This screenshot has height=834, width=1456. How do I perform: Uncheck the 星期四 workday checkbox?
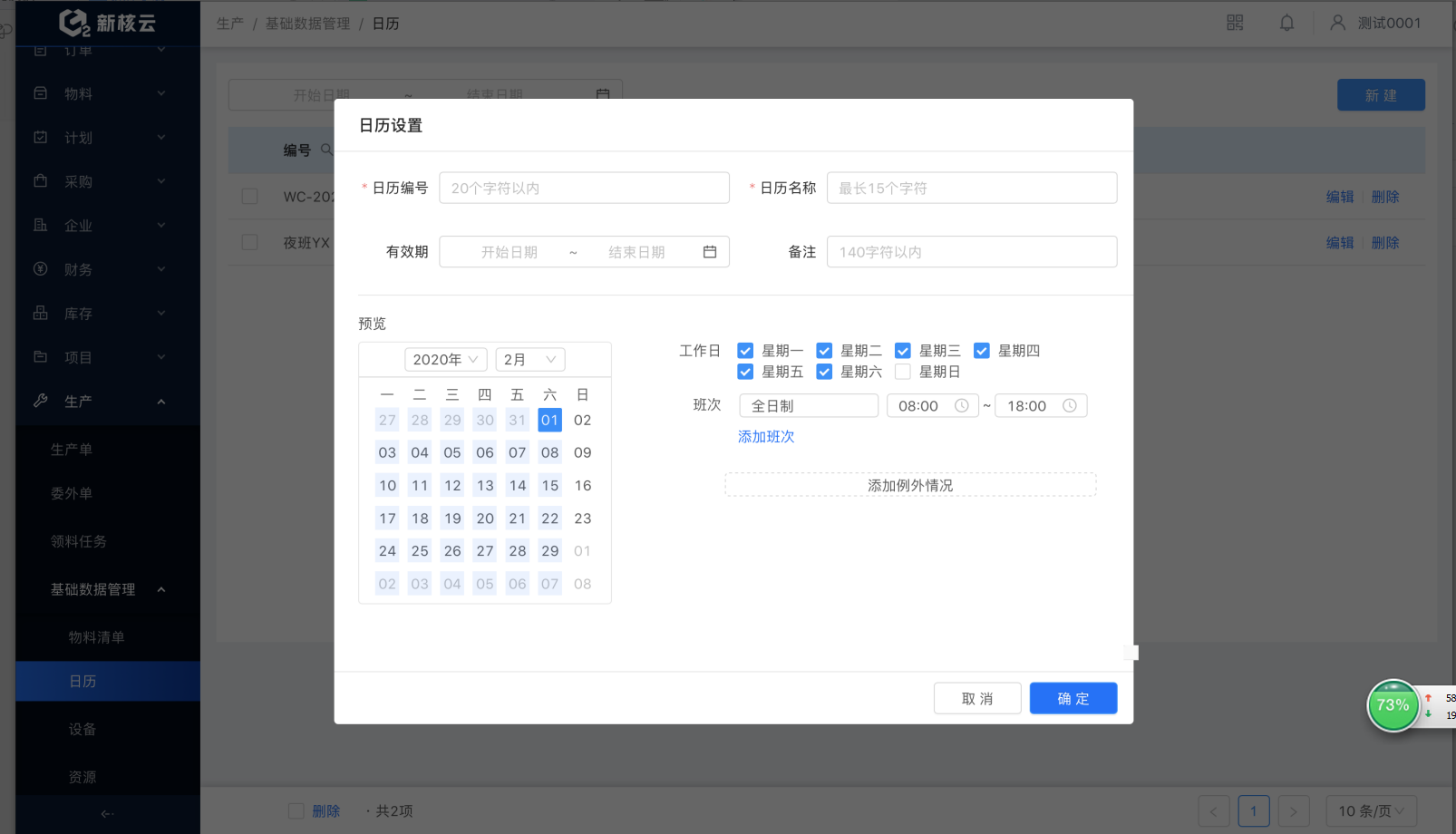tap(982, 351)
